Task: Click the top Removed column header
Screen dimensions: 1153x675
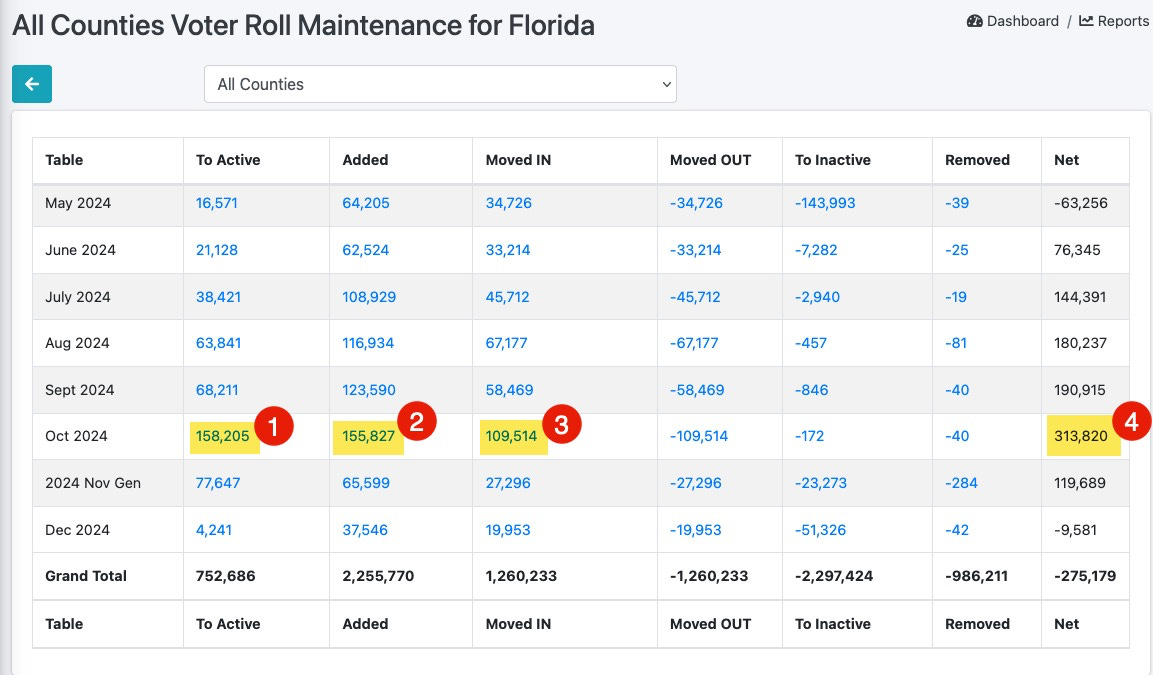Action: coord(977,160)
